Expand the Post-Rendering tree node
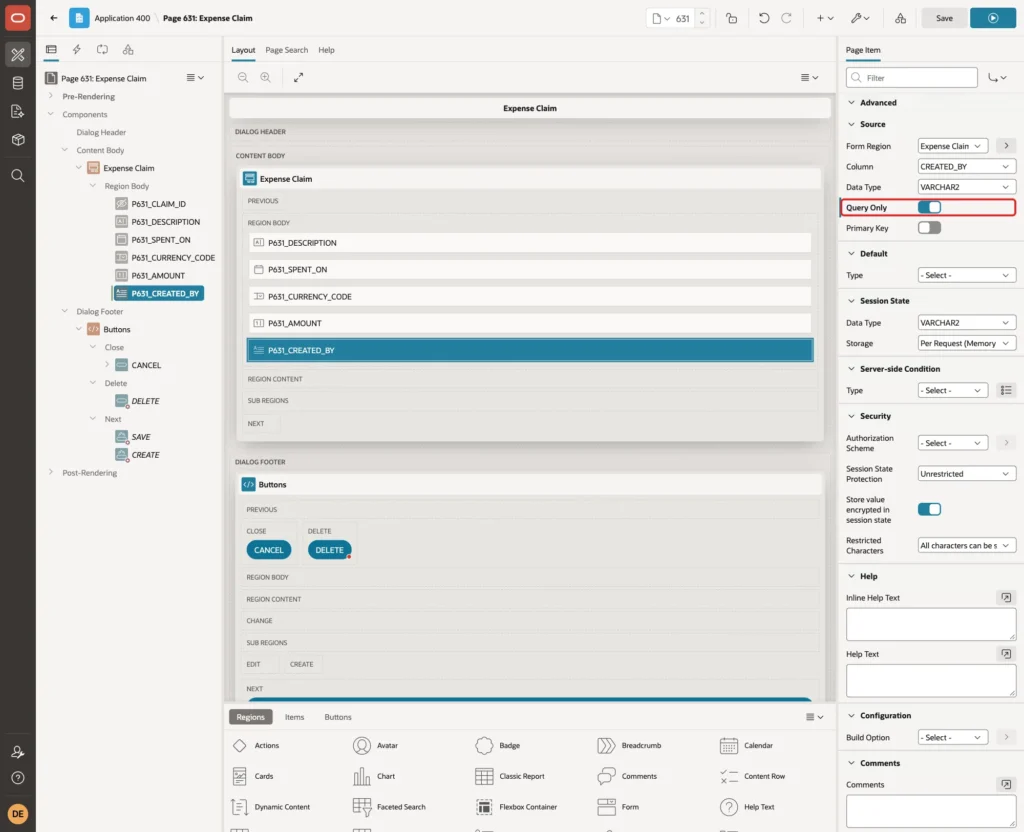This screenshot has height=832, width=1024. [x=51, y=472]
